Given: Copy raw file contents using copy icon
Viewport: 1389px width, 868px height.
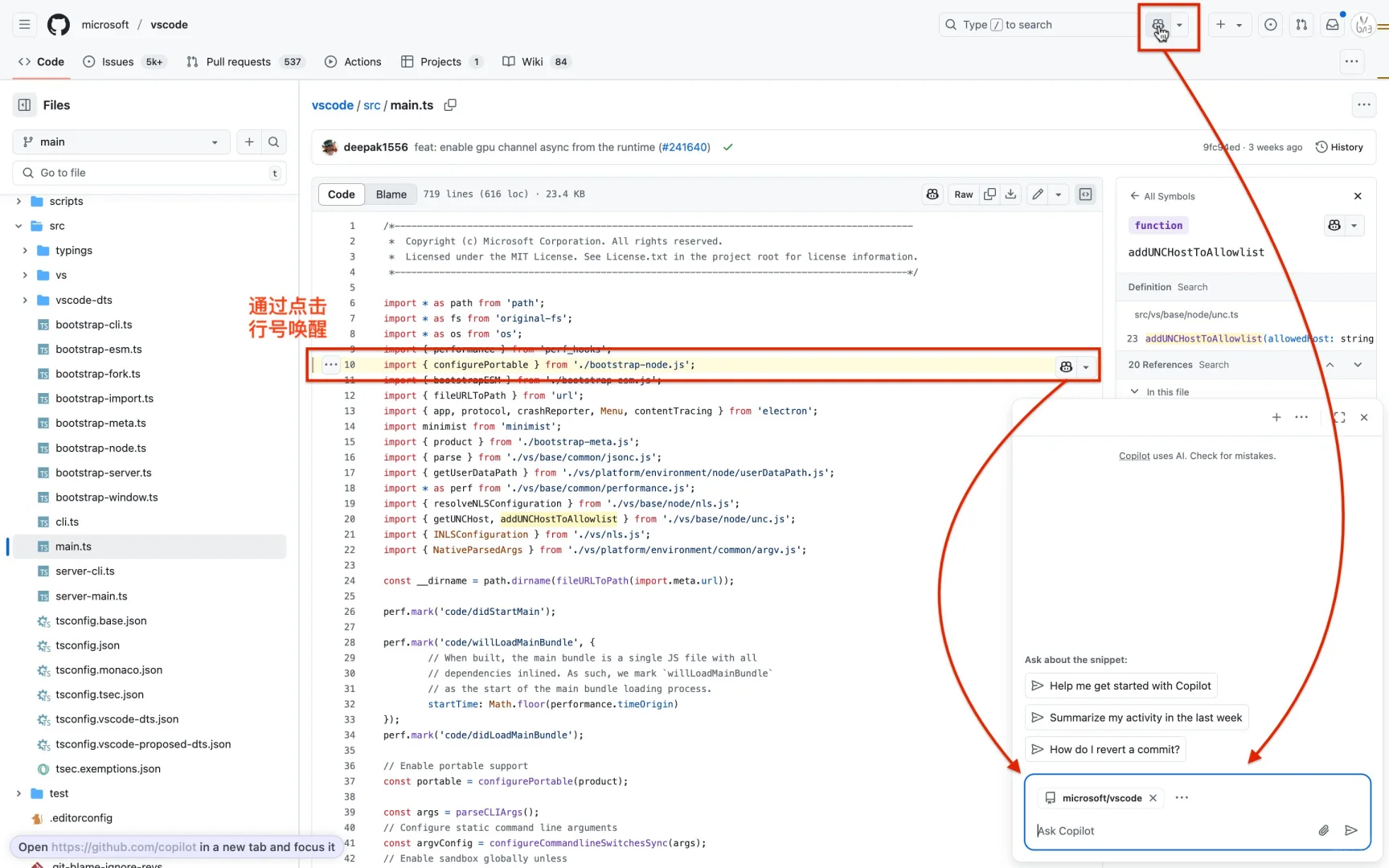Looking at the screenshot, I should click(990, 194).
